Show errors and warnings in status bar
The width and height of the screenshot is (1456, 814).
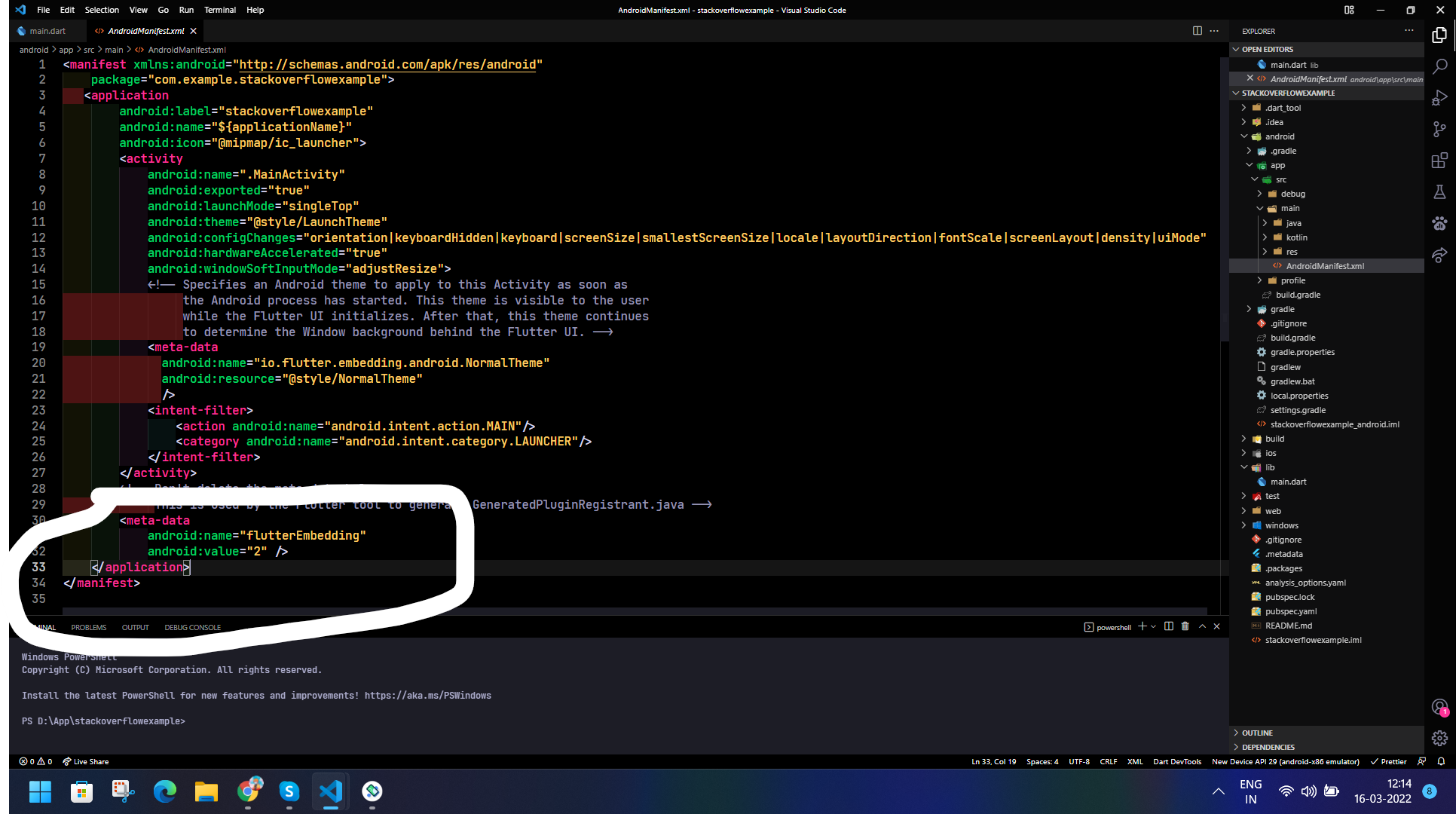coord(35,762)
